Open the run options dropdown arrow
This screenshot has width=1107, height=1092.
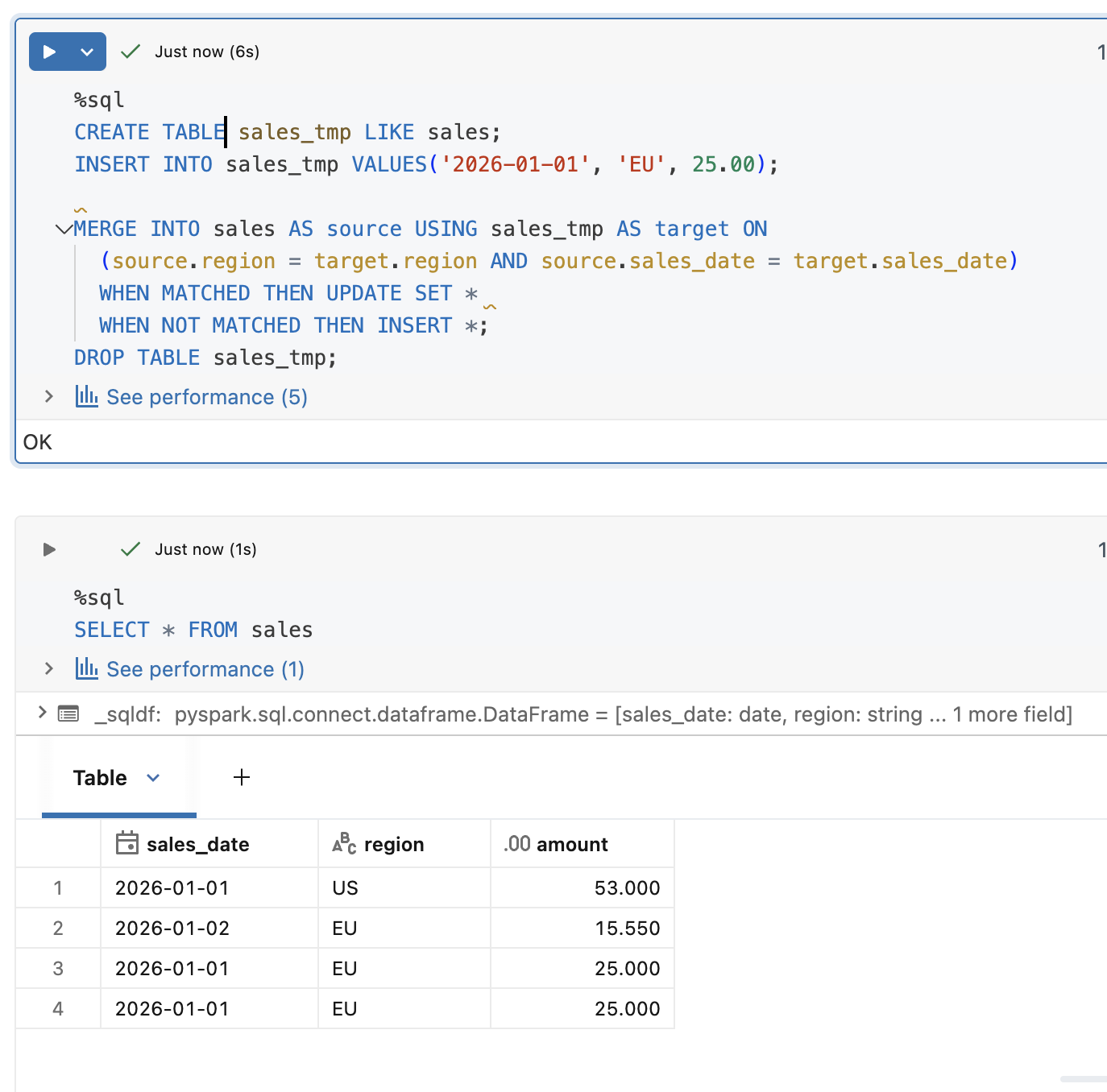(87, 52)
